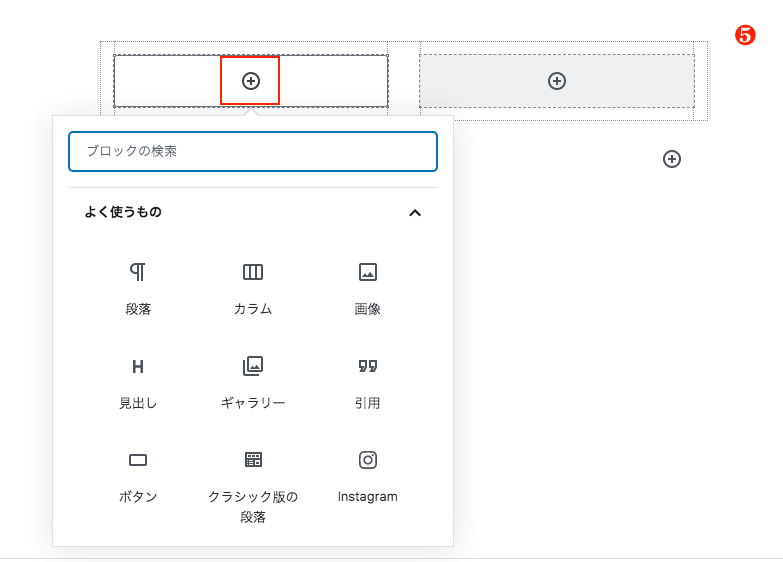Pick the ギャラリー gallery block icon

[x=253, y=366]
